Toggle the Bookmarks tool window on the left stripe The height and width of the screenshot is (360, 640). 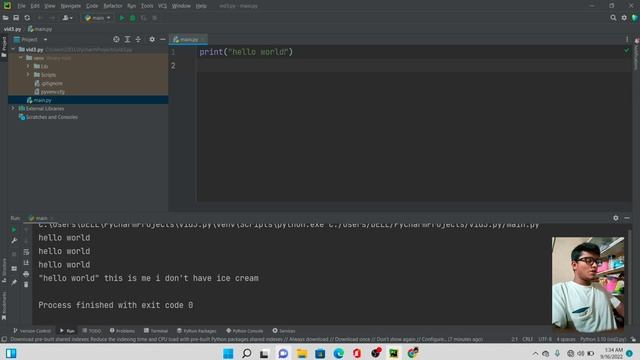[4, 306]
